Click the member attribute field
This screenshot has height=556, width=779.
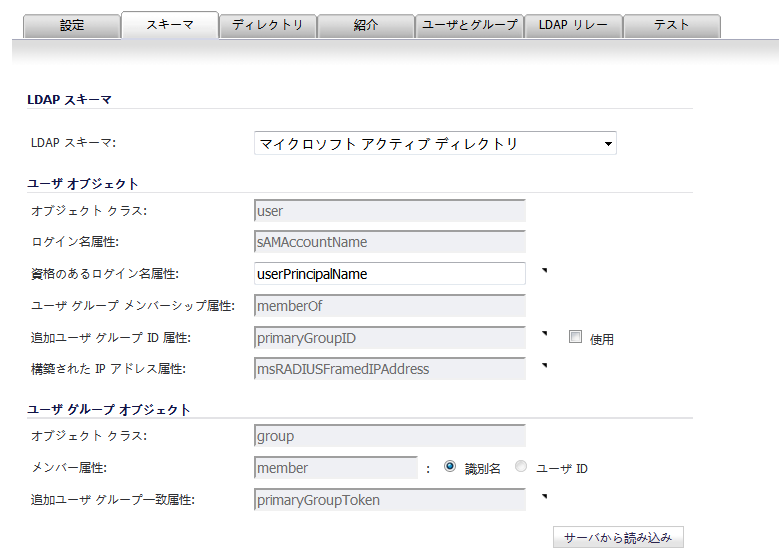pos(335,468)
